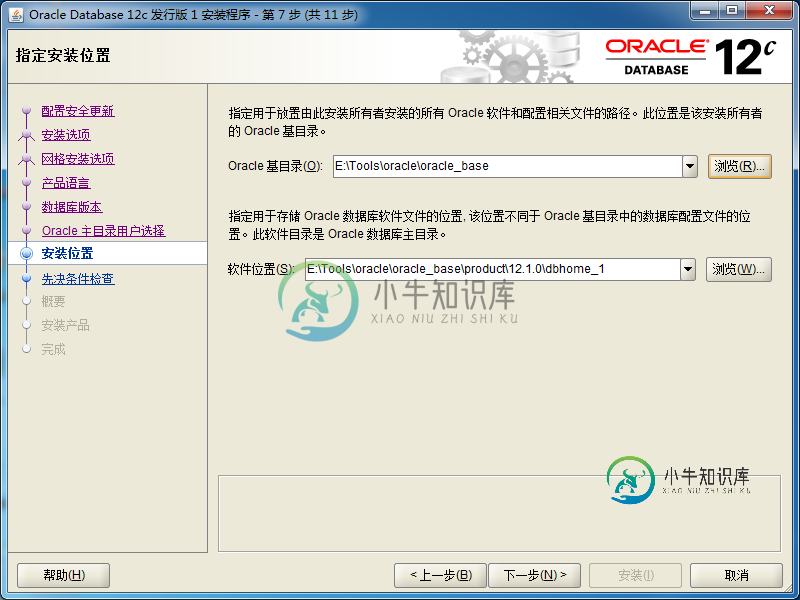Click the step dot beside Oracle 主目录用户选择
The width and height of the screenshot is (800, 600).
coord(27,231)
